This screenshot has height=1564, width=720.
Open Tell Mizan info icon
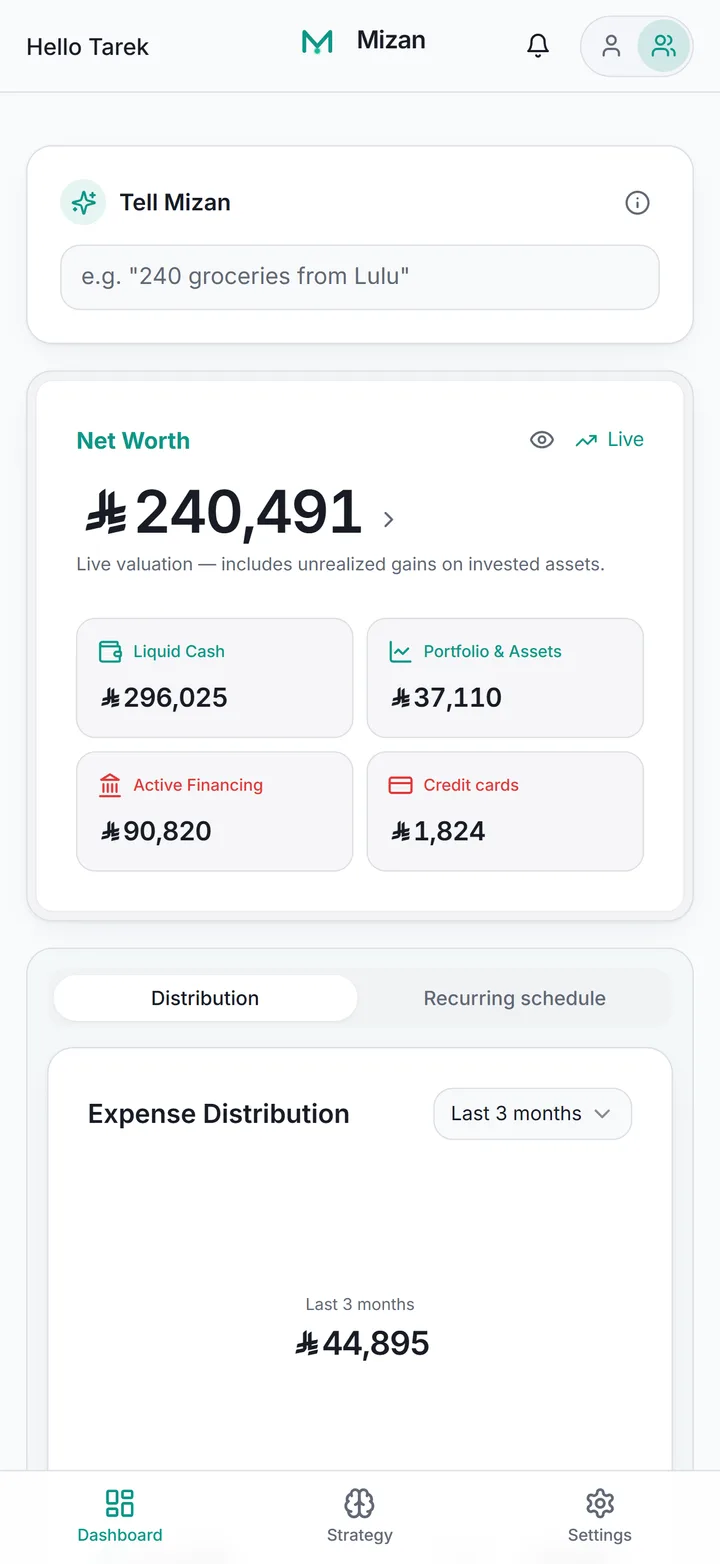[x=637, y=203]
